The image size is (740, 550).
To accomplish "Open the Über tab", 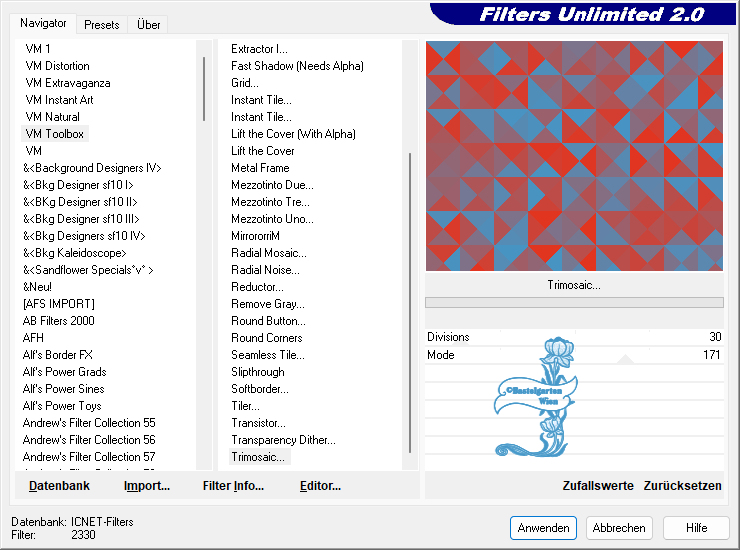I will (148, 24).
